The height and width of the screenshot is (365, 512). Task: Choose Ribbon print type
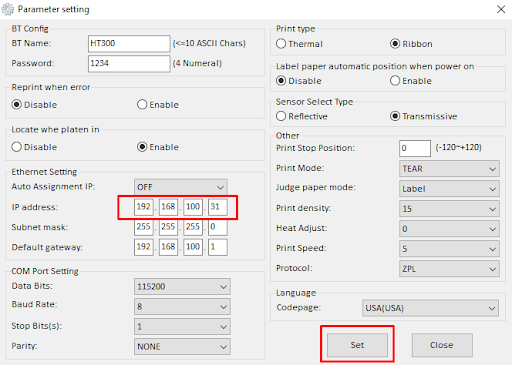pyautogui.click(x=411, y=44)
